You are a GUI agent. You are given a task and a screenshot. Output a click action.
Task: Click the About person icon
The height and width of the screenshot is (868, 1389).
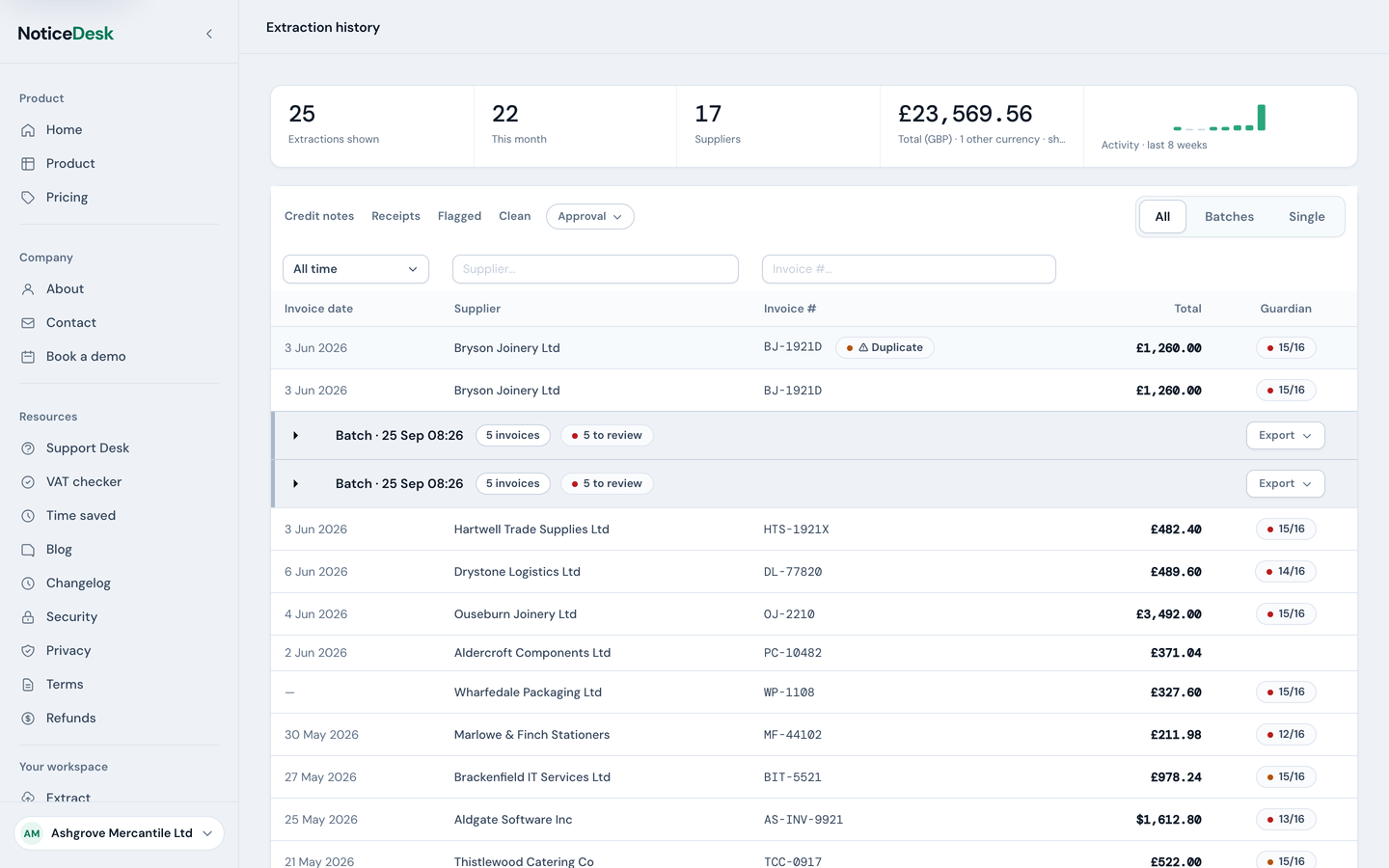[x=28, y=289]
